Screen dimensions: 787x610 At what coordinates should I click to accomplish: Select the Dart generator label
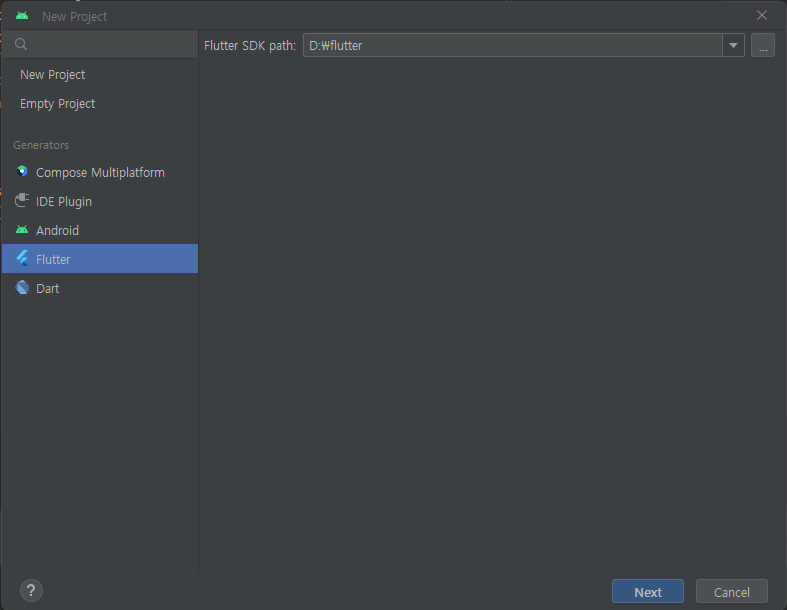tap(48, 288)
